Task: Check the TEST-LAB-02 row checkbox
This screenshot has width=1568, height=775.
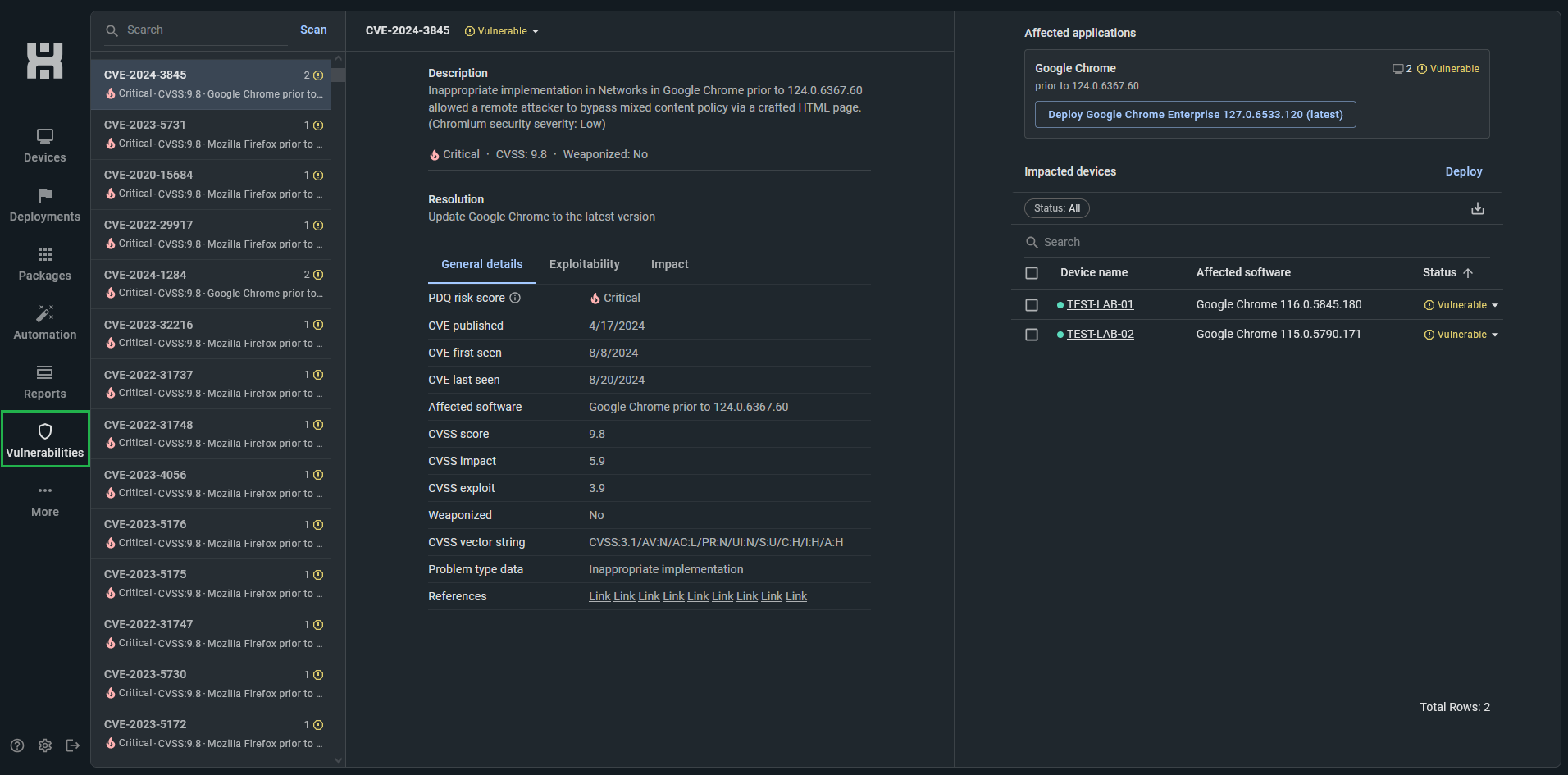Action: coord(1032,335)
